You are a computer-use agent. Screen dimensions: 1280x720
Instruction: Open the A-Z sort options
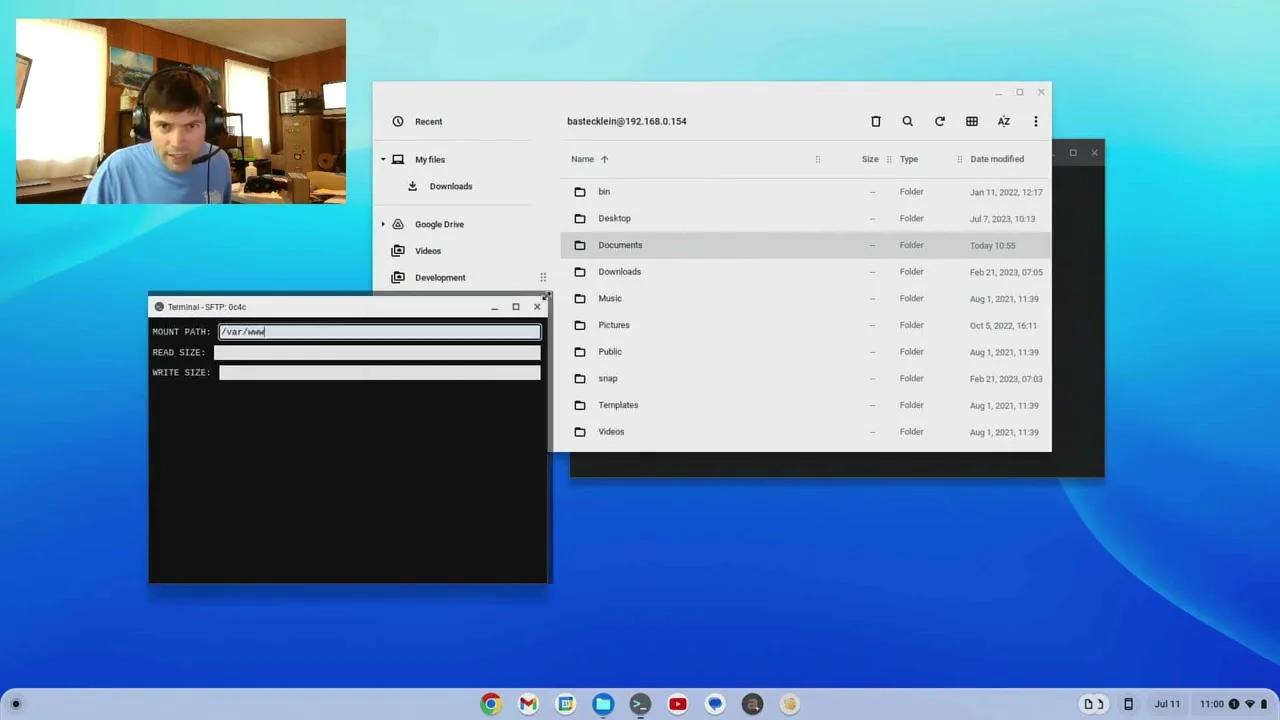[x=1003, y=121]
